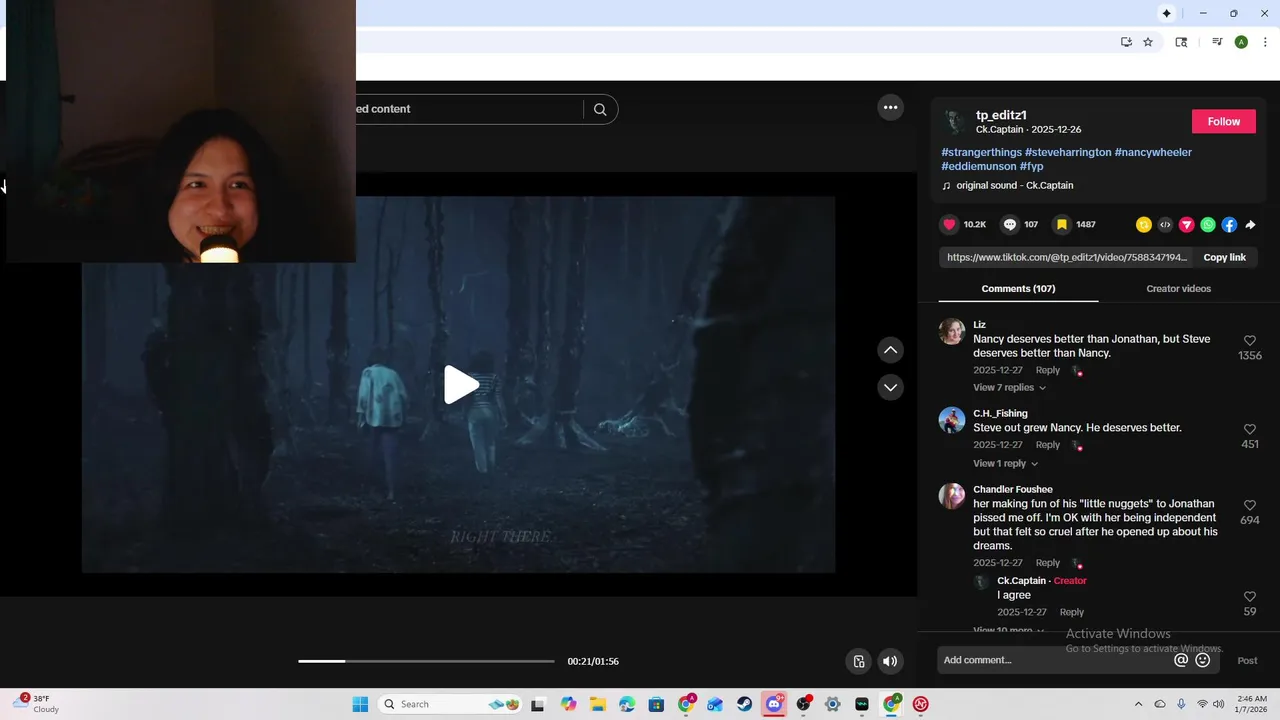Open Steam from the taskbar

(744, 704)
